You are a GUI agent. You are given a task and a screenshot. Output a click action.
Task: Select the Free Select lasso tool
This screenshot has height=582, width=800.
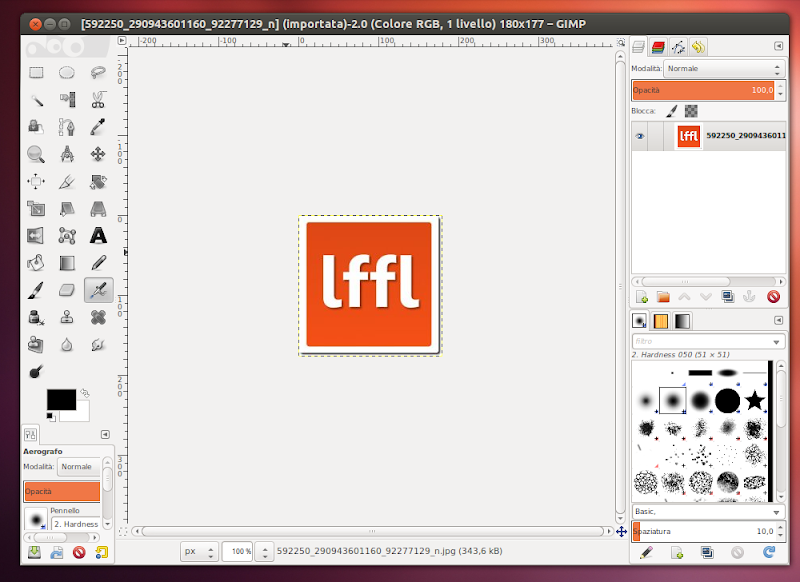pyautogui.click(x=98, y=72)
